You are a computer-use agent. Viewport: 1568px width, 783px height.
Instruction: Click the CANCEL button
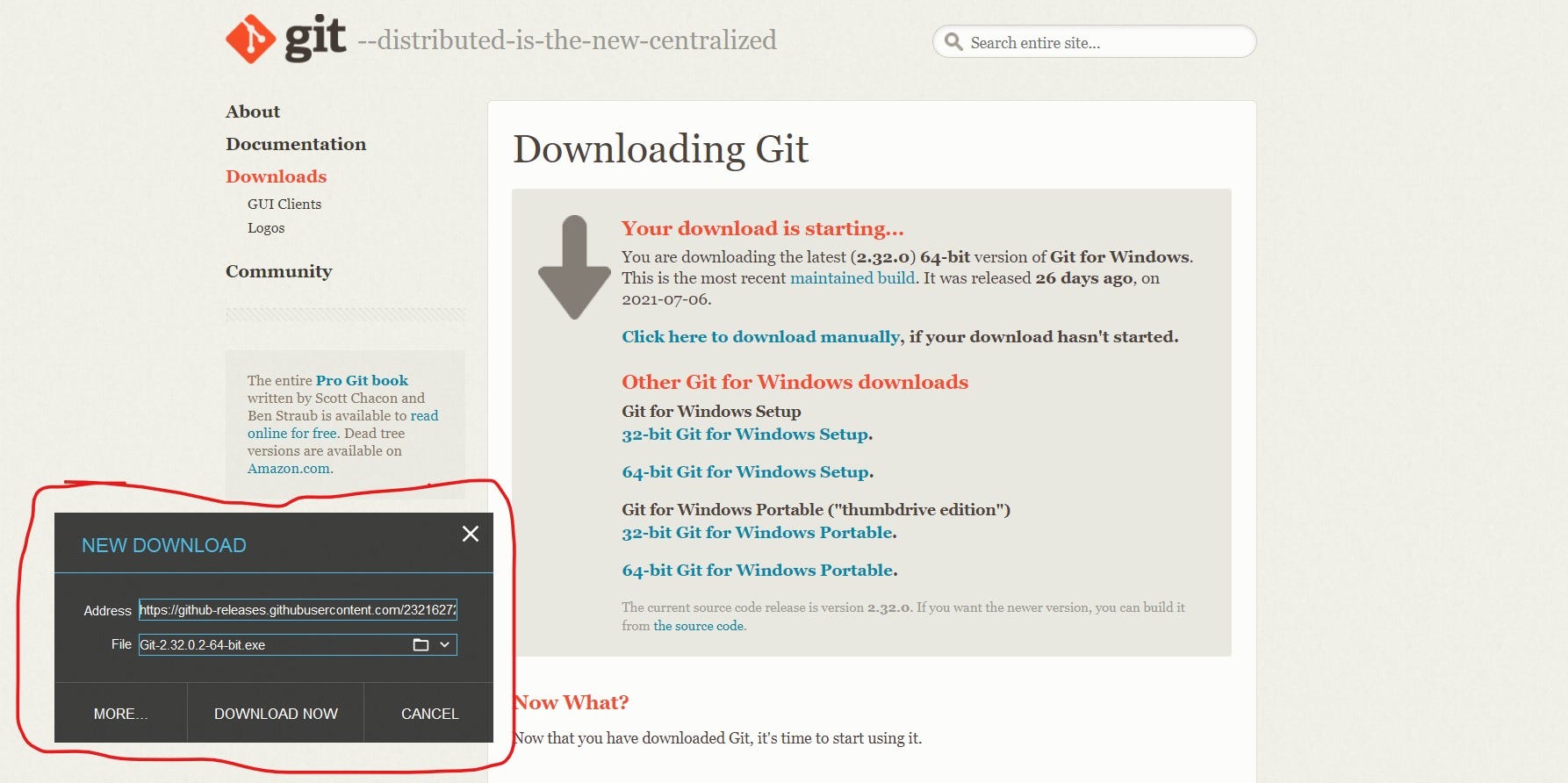(429, 714)
